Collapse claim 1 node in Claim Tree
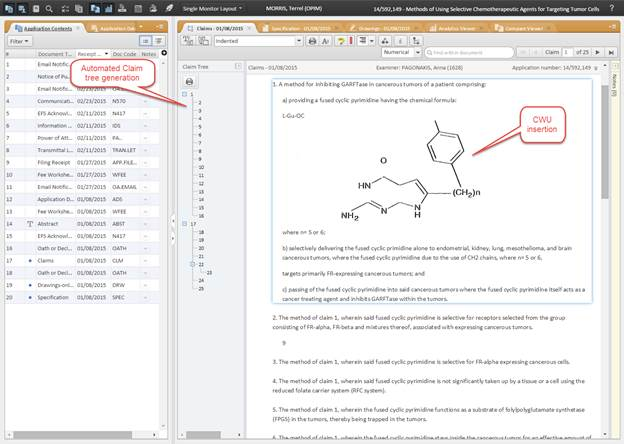Screen dimensions: 624x444 185,94
